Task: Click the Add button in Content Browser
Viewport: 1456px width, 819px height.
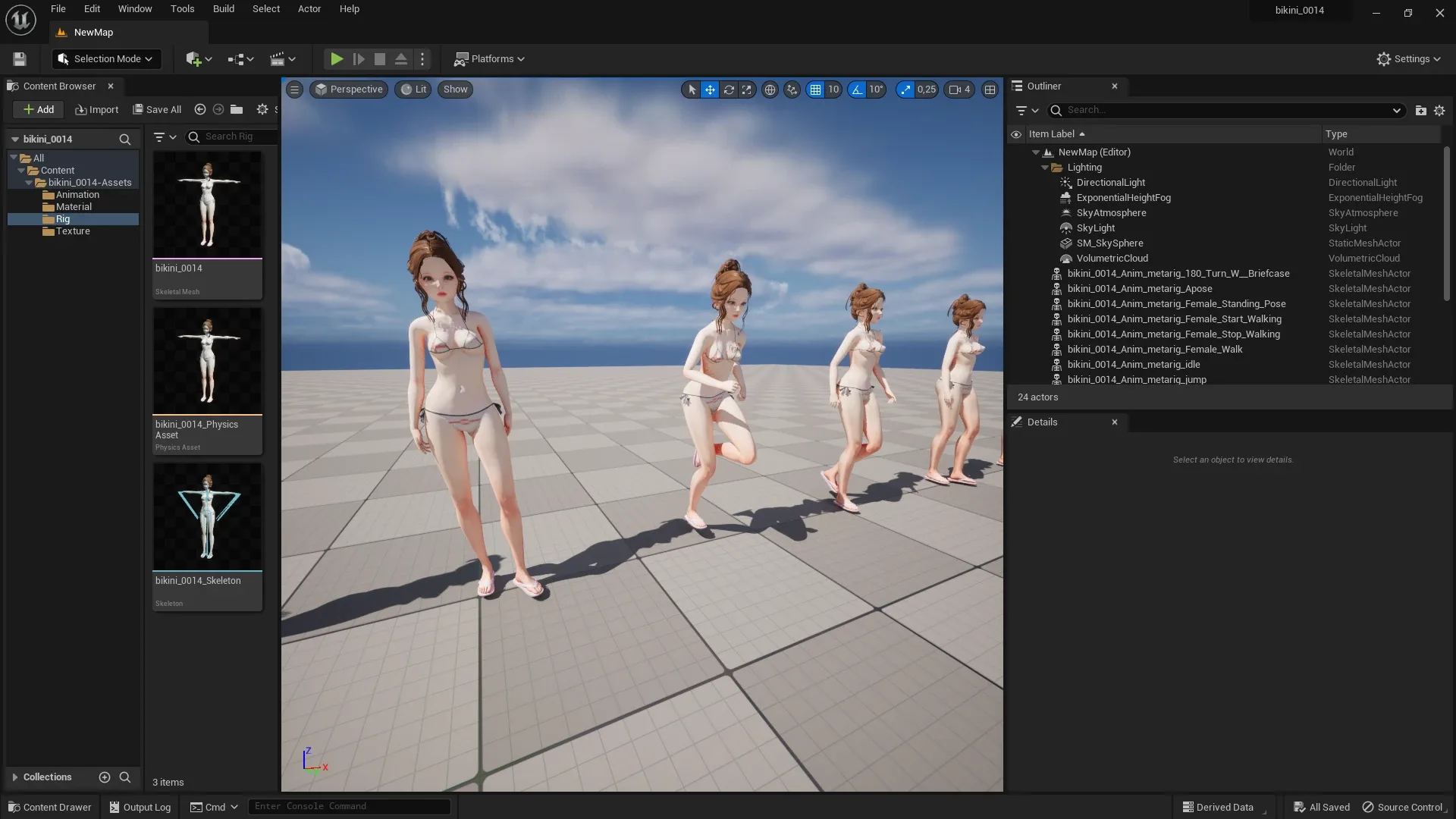Action: 37,109
